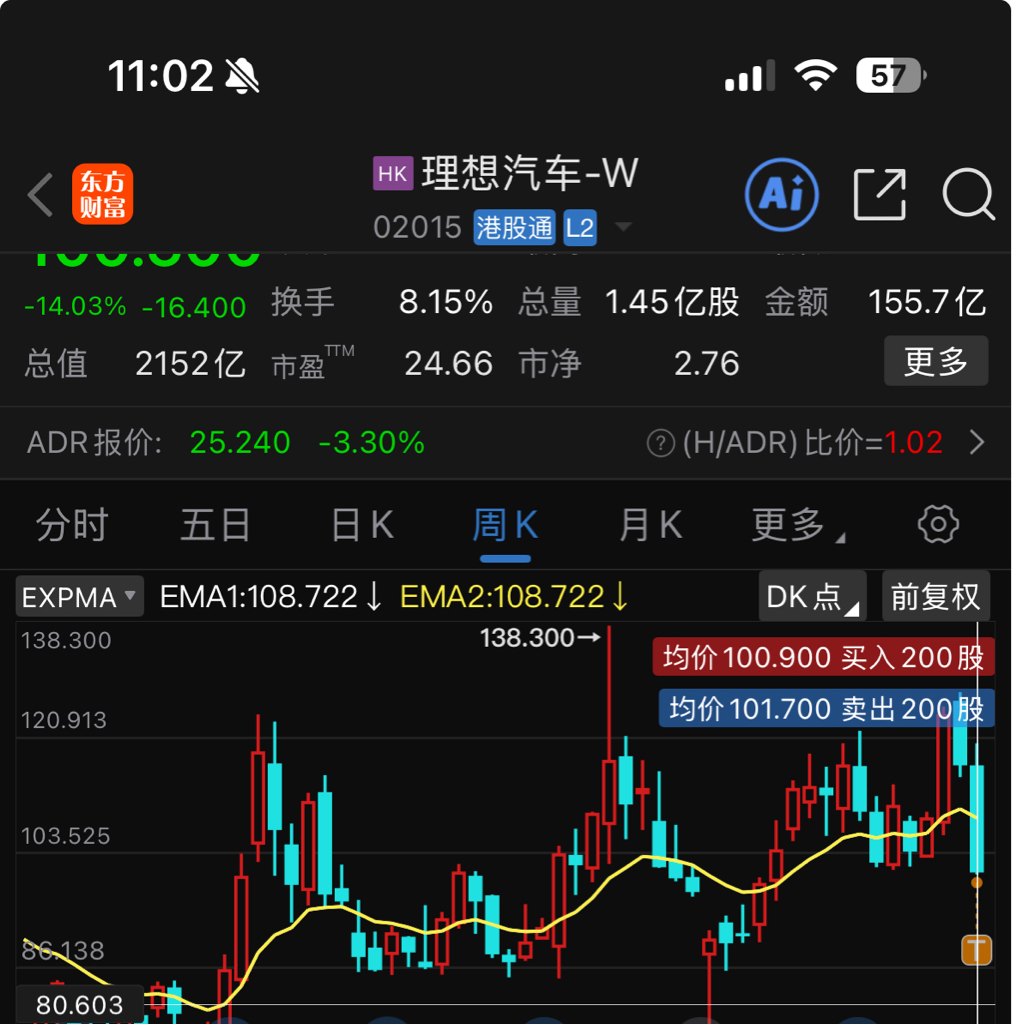
Task: Tap the battery 57 status indicator
Action: (891, 75)
